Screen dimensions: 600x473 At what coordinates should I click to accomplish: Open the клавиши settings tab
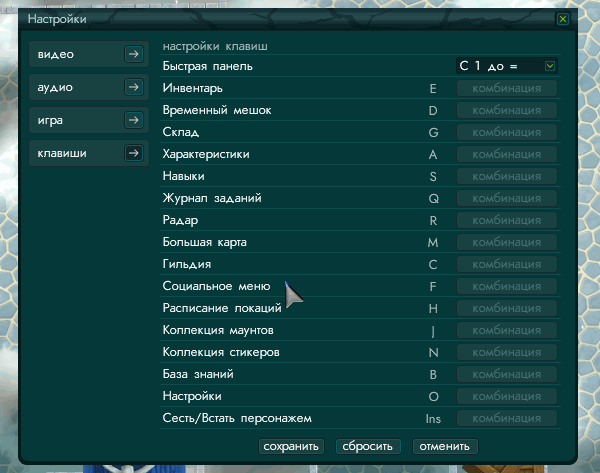pos(89,153)
